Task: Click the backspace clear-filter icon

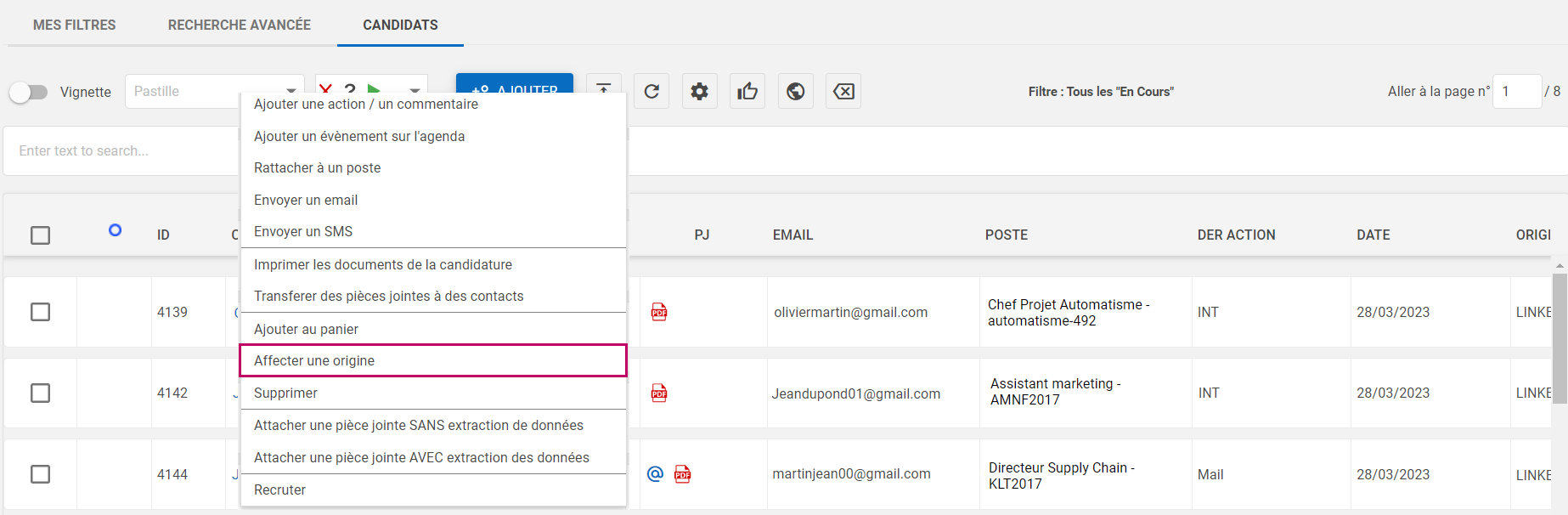Action: (843, 91)
